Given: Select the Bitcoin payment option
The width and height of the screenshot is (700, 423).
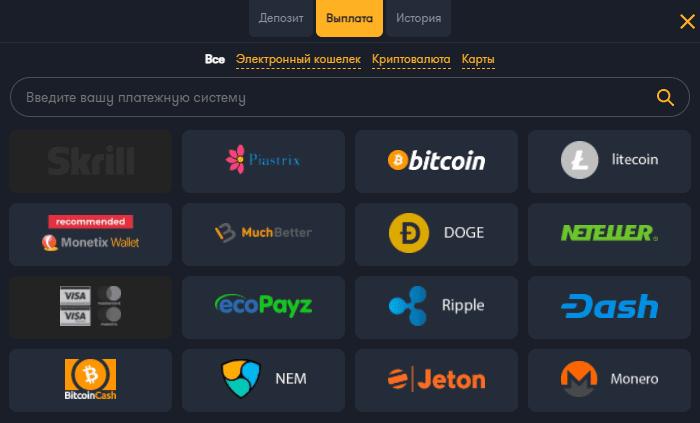Looking at the screenshot, I should click(x=436, y=161).
